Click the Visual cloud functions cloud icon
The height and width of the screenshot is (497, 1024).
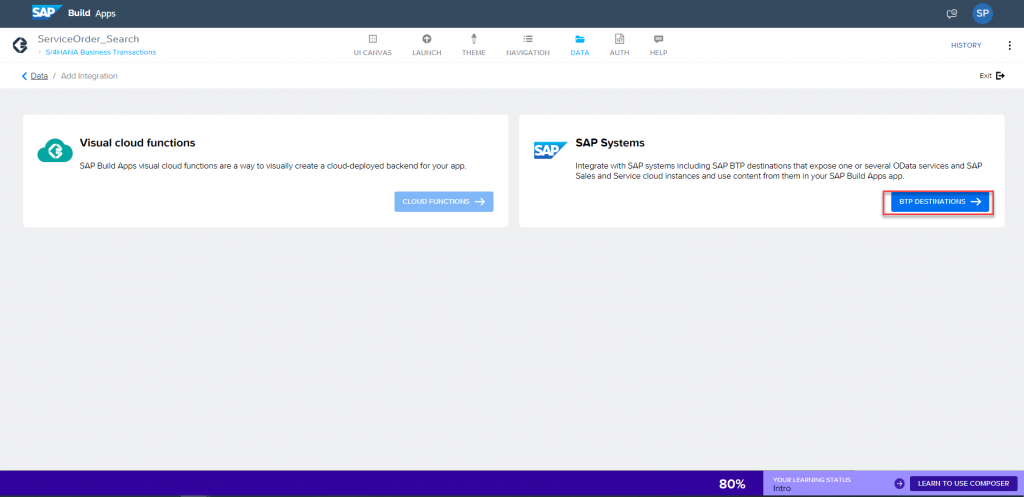coord(54,151)
